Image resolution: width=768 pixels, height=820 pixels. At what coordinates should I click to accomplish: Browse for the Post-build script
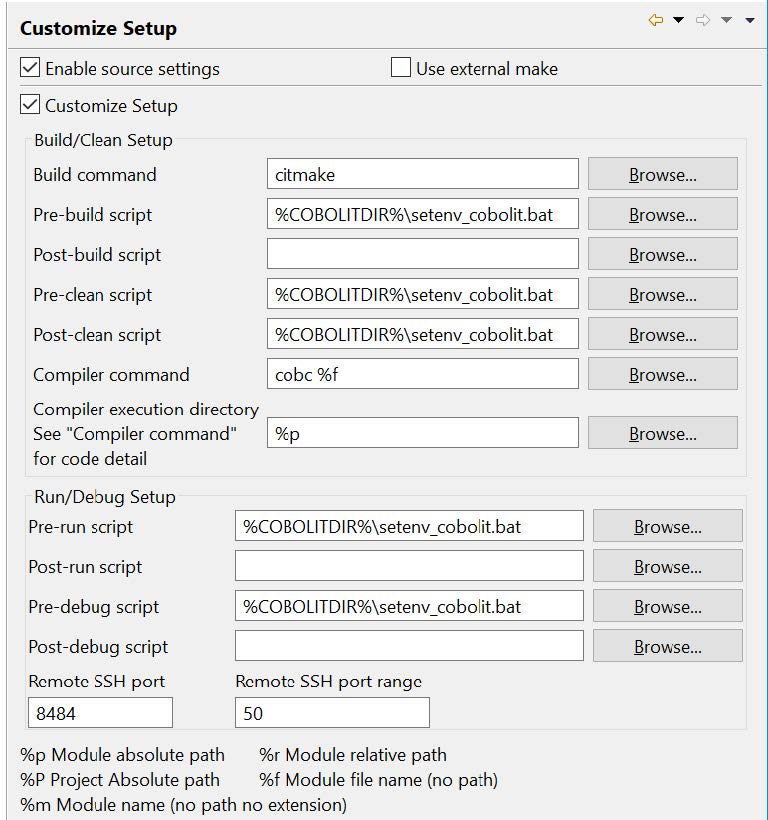(x=662, y=254)
